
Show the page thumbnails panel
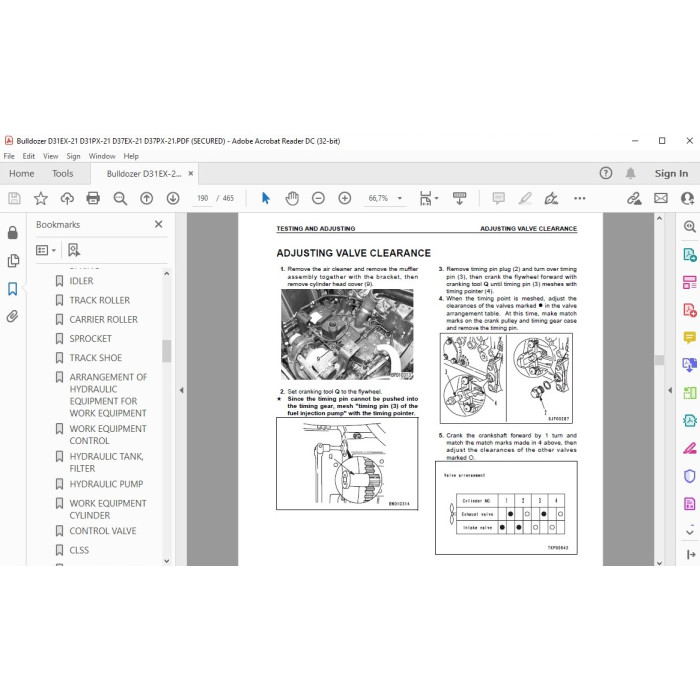(x=13, y=260)
